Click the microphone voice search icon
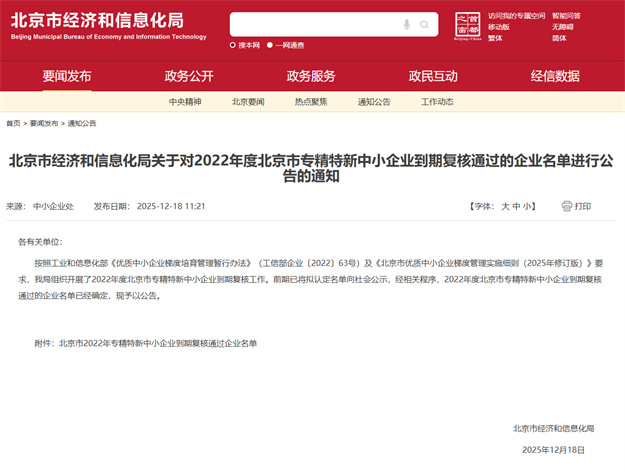 coord(406,24)
